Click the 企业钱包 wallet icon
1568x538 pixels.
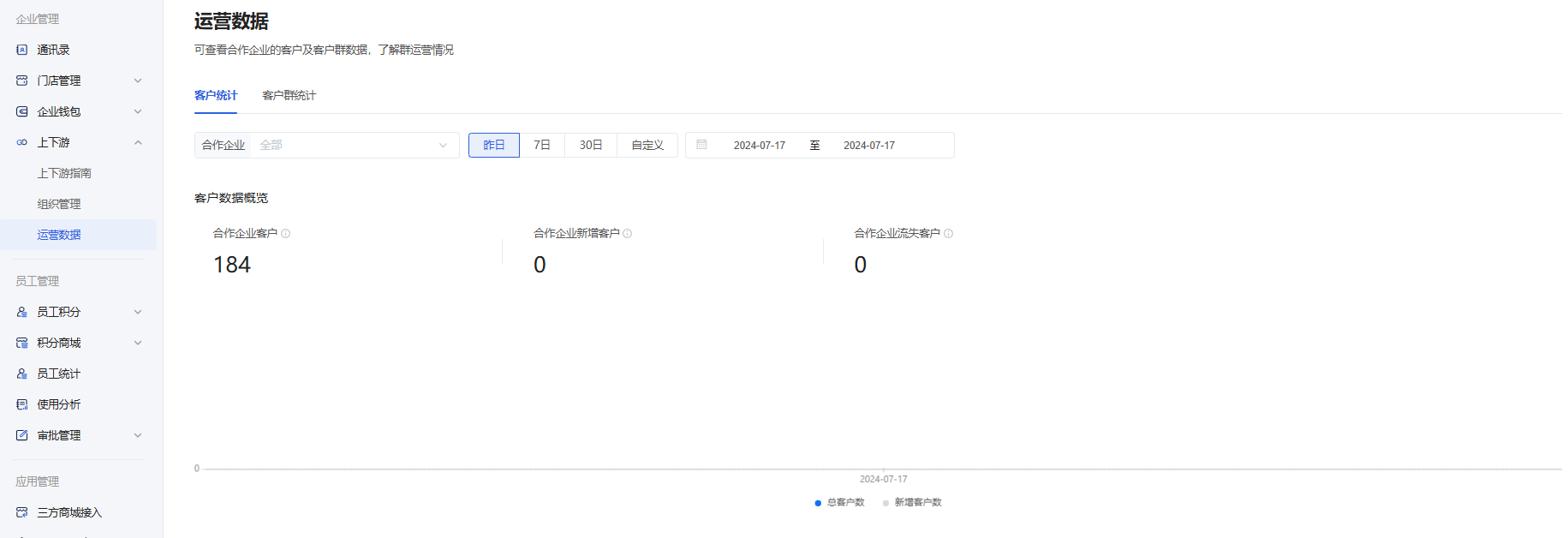[x=22, y=111]
